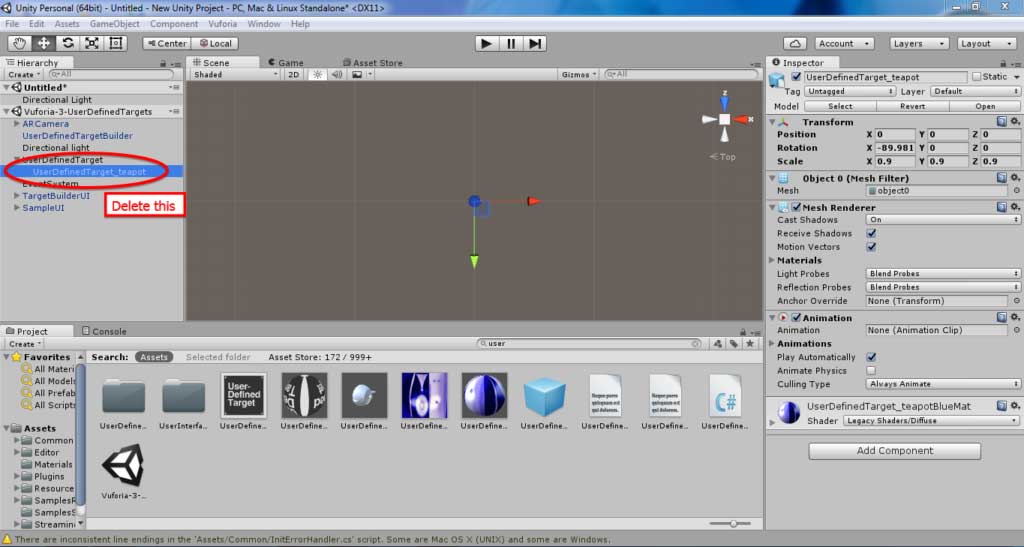1024x547 pixels.
Task: Select the Scale tool icon
Action: pos(92,43)
